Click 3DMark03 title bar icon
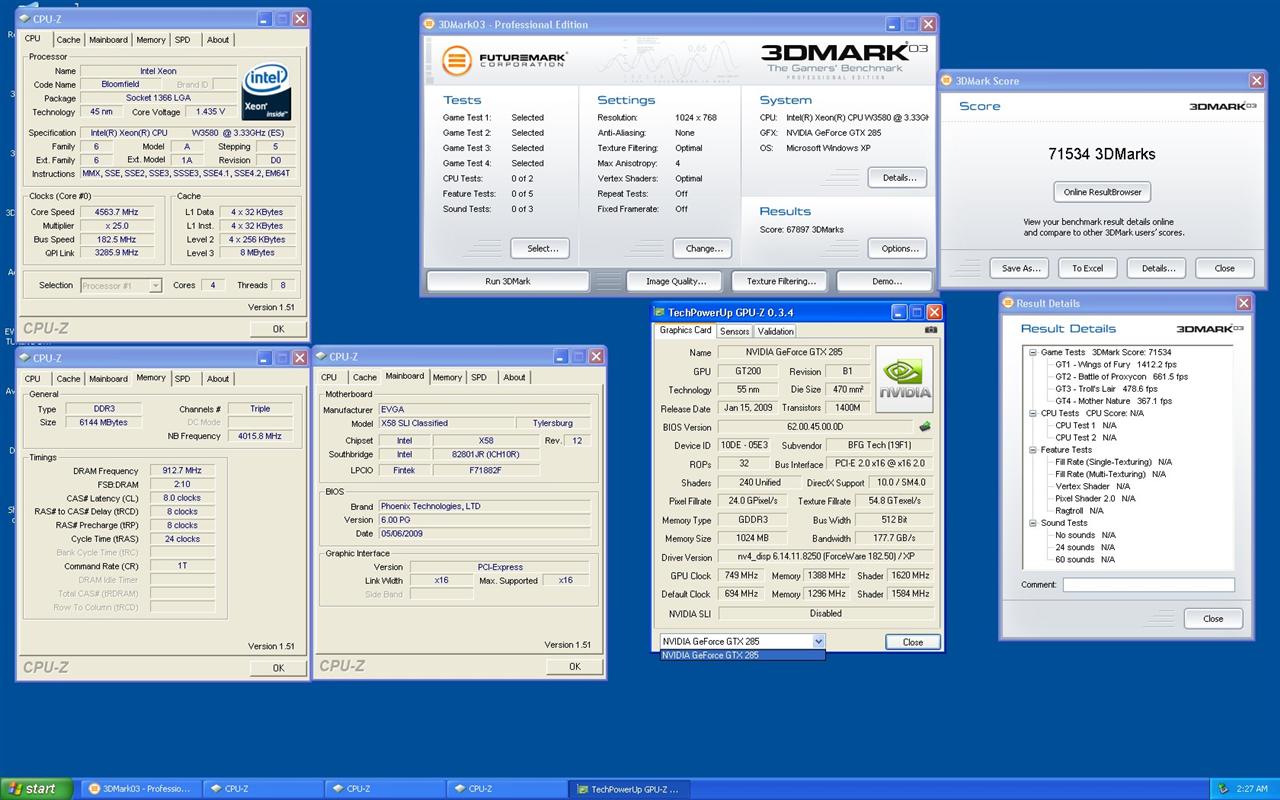Screen dimensions: 1280x800 click(430, 24)
